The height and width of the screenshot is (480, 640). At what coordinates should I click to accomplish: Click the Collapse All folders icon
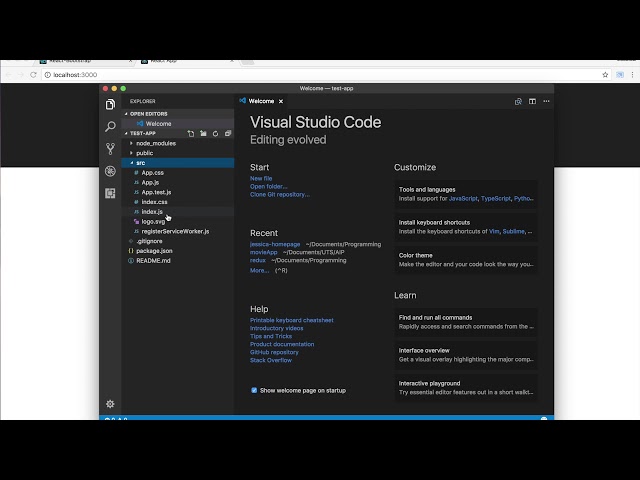point(228,133)
